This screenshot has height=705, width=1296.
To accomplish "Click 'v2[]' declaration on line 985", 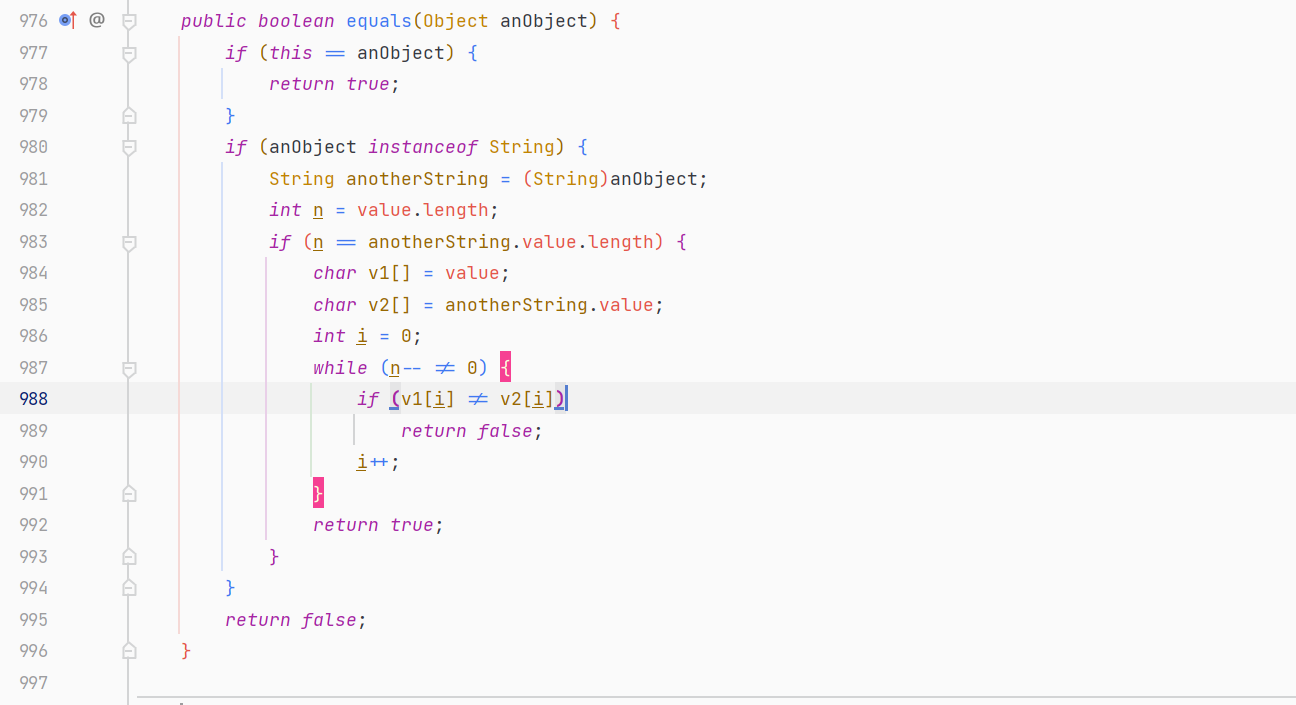I will click(x=390, y=305).
